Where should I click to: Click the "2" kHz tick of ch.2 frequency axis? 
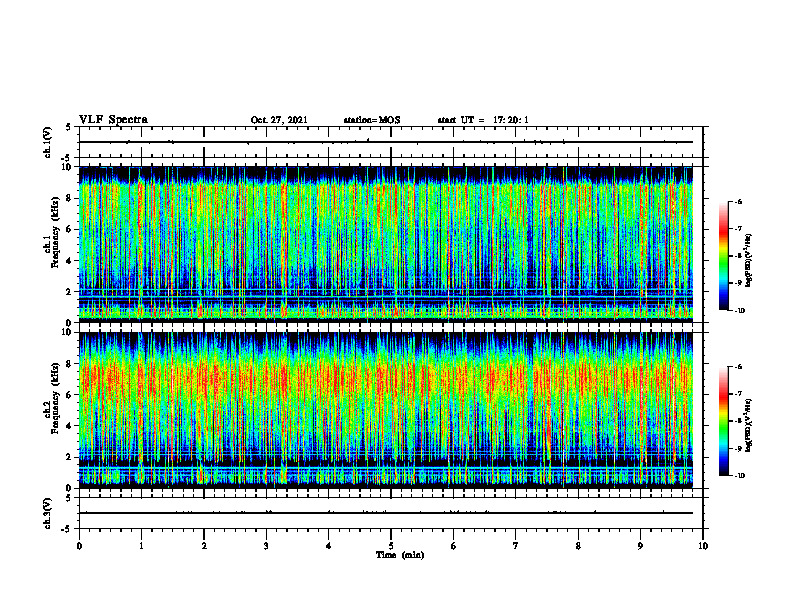click(x=70, y=457)
